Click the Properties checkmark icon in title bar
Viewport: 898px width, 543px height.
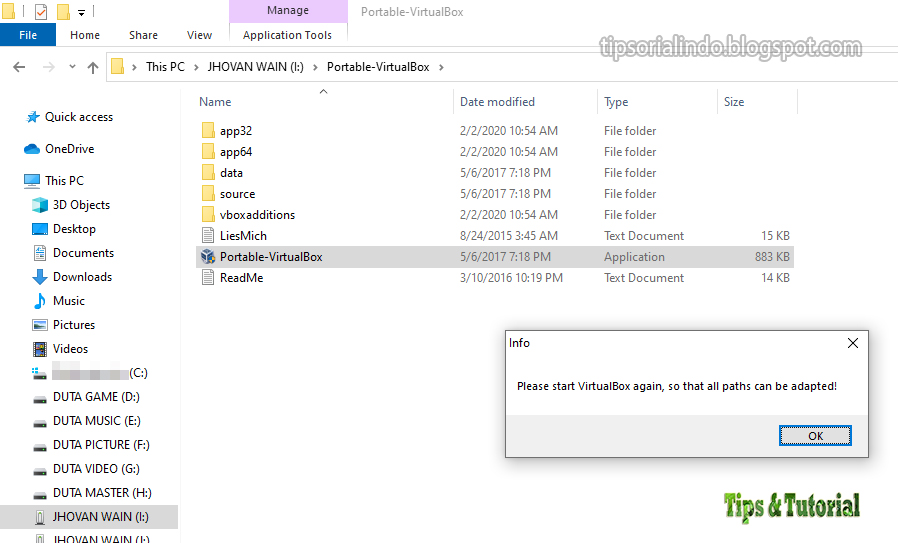(41, 11)
